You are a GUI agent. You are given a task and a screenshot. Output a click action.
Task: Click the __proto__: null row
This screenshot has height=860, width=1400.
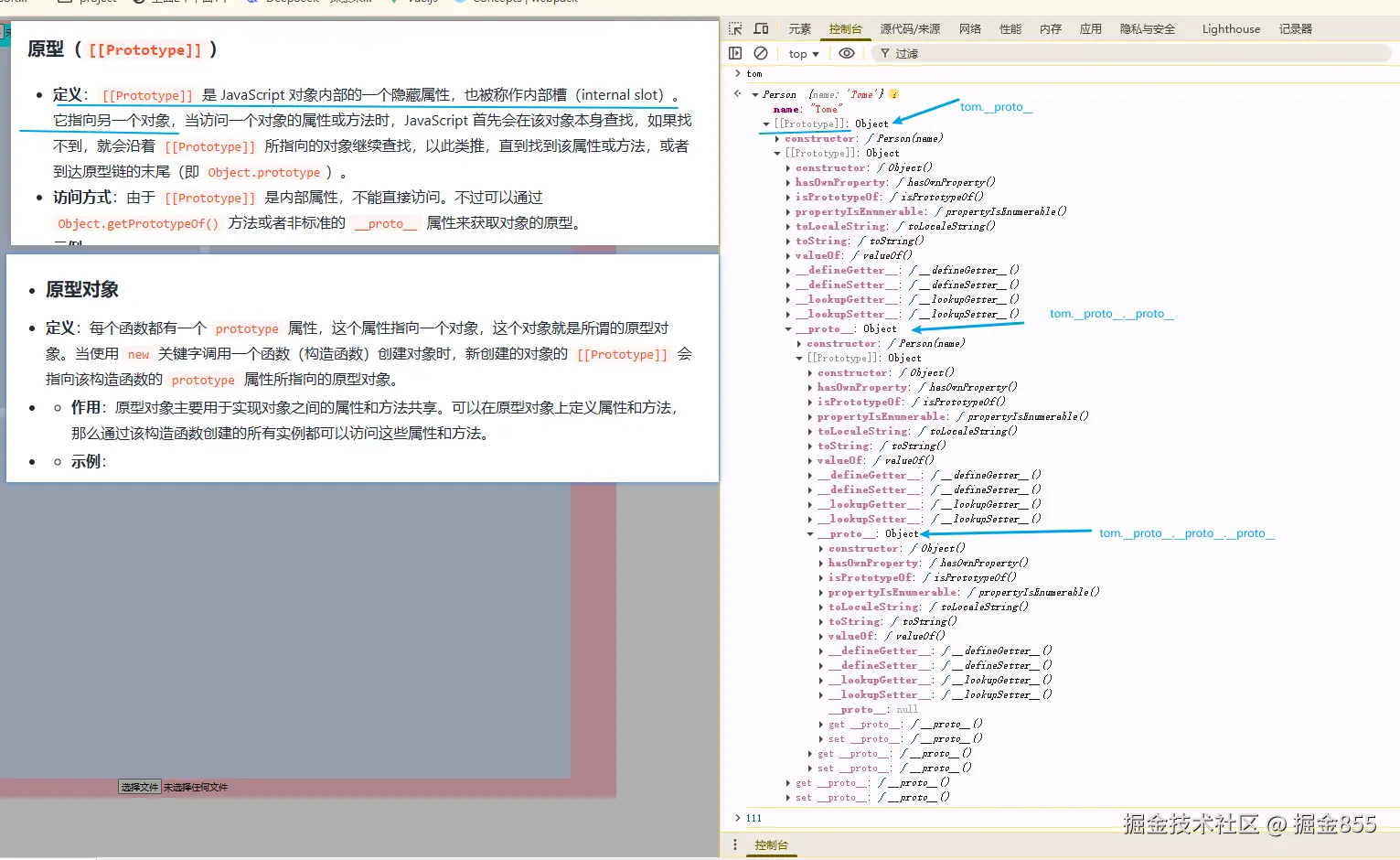tap(872, 709)
